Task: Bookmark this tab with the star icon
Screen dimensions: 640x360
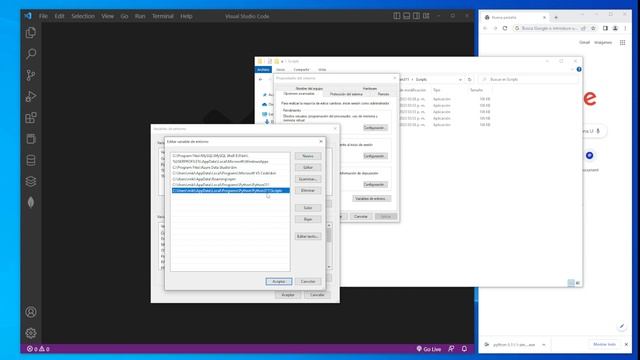Action: 593,28
